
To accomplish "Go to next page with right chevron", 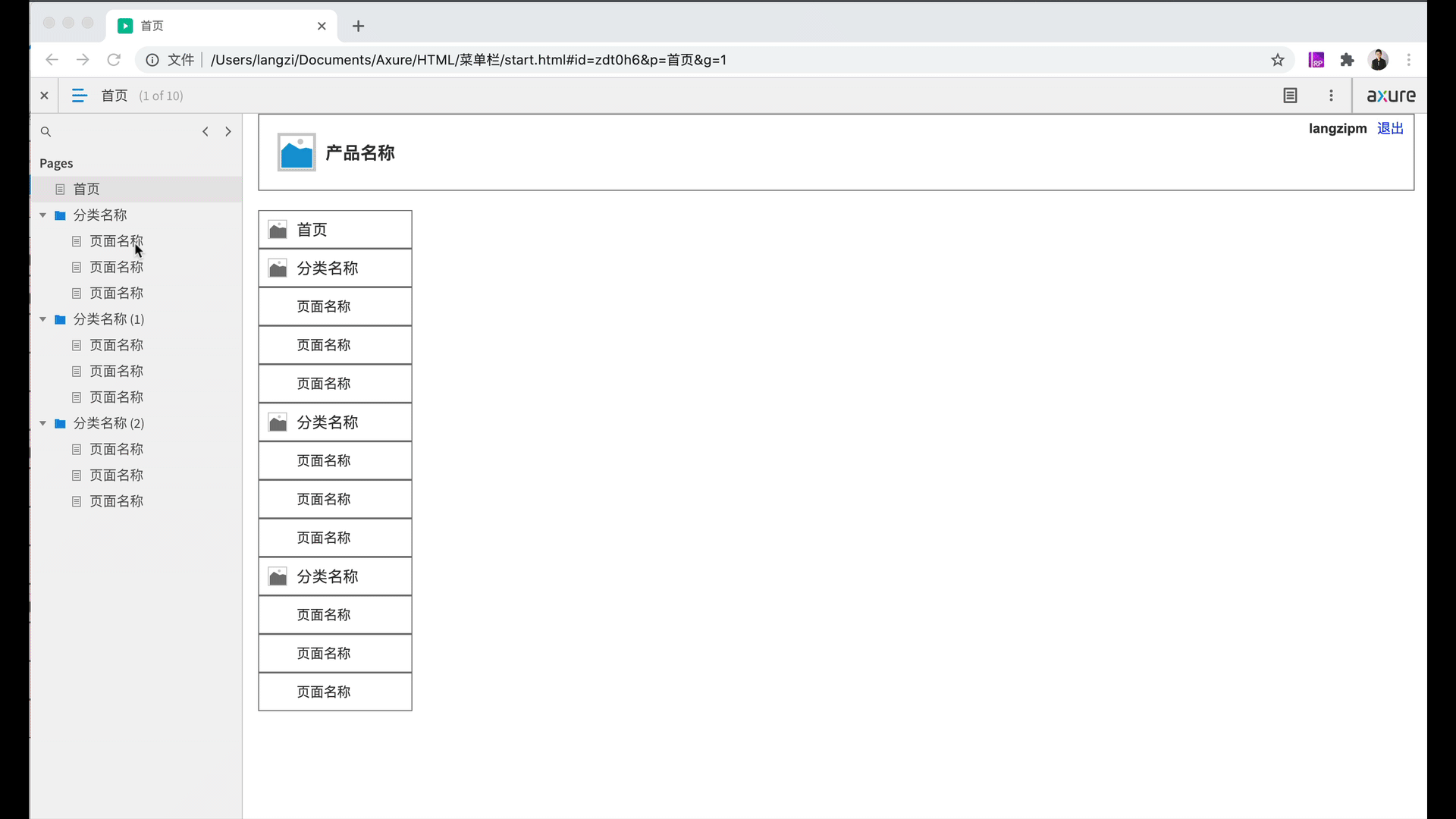I will tap(227, 132).
